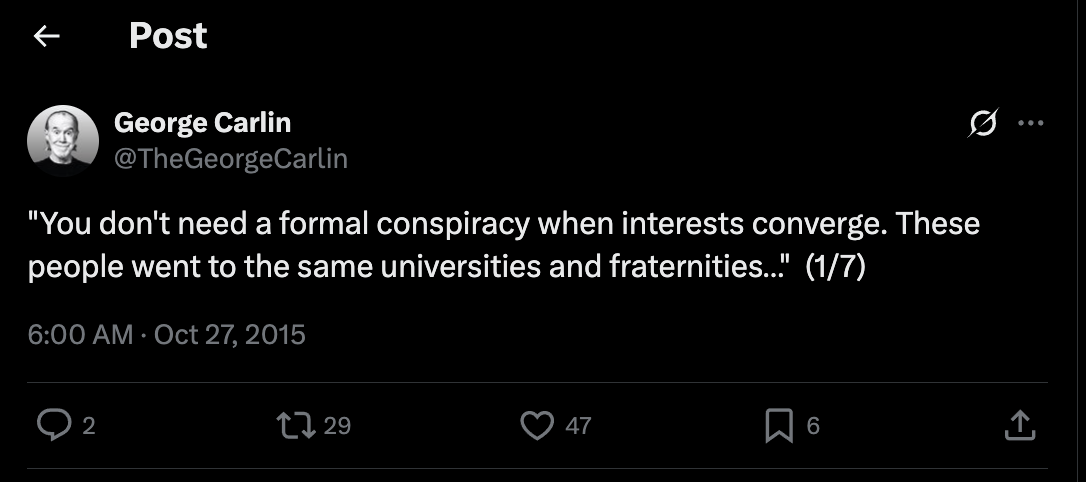Click the like count of 47
This screenshot has width=1086, height=482.
578,426
